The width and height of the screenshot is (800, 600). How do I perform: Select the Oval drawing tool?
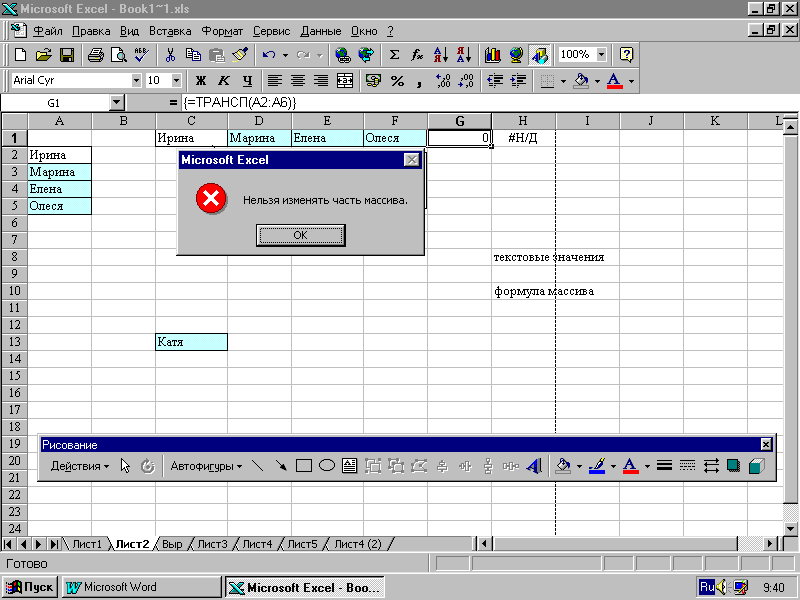tap(327, 465)
